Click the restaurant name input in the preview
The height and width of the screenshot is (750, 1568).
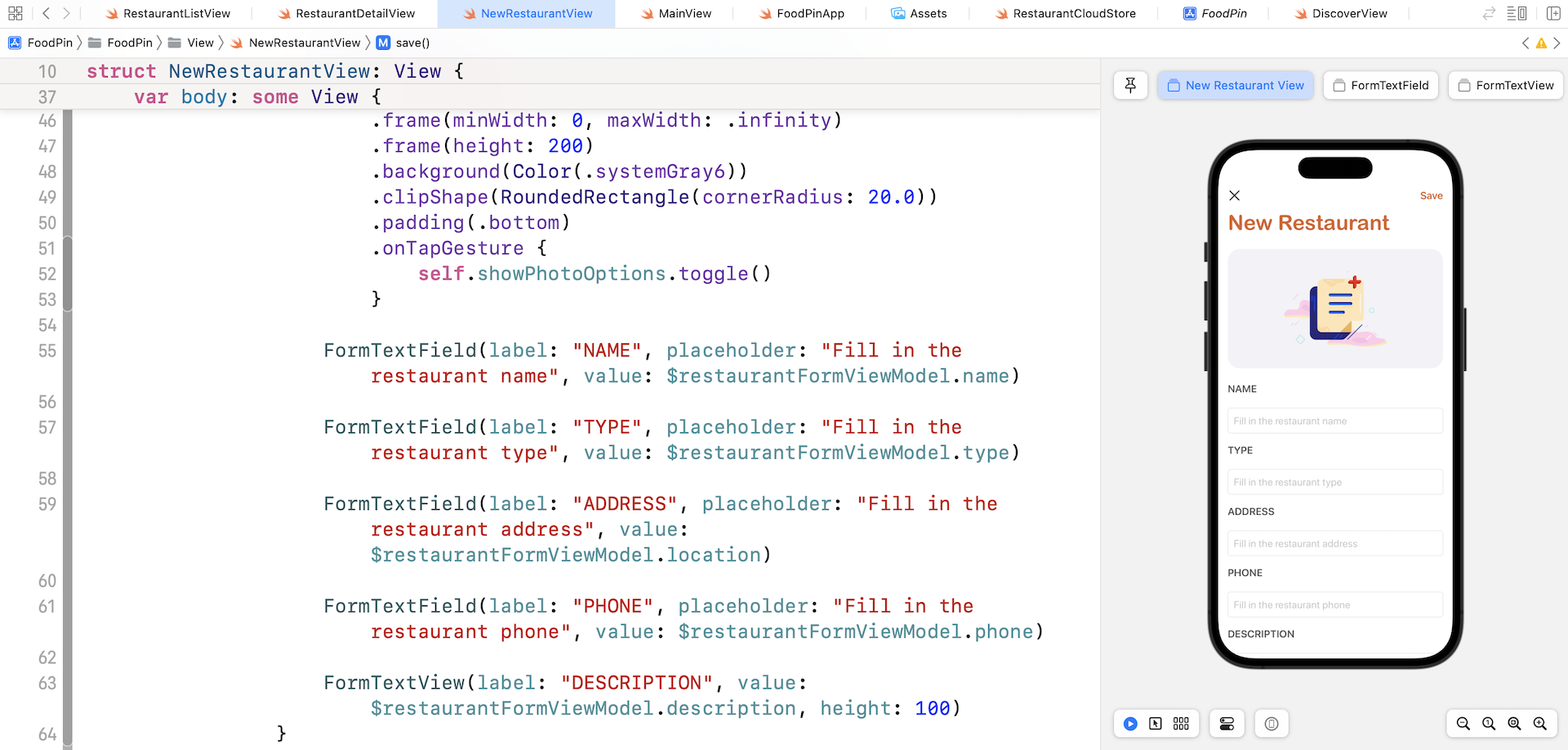click(x=1334, y=421)
